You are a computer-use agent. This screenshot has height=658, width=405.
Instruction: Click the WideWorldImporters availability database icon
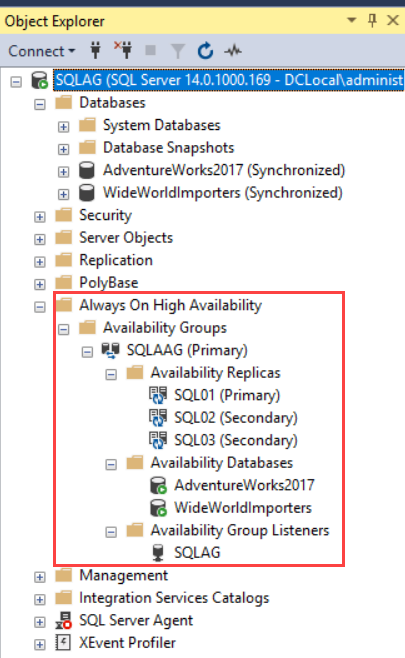point(159,508)
